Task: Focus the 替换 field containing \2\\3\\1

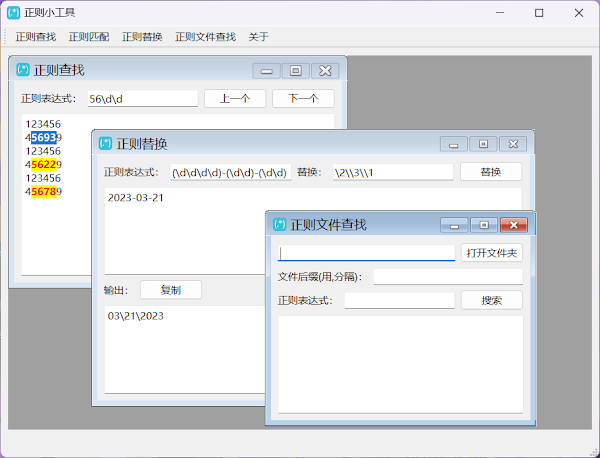Action: point(393,172)
